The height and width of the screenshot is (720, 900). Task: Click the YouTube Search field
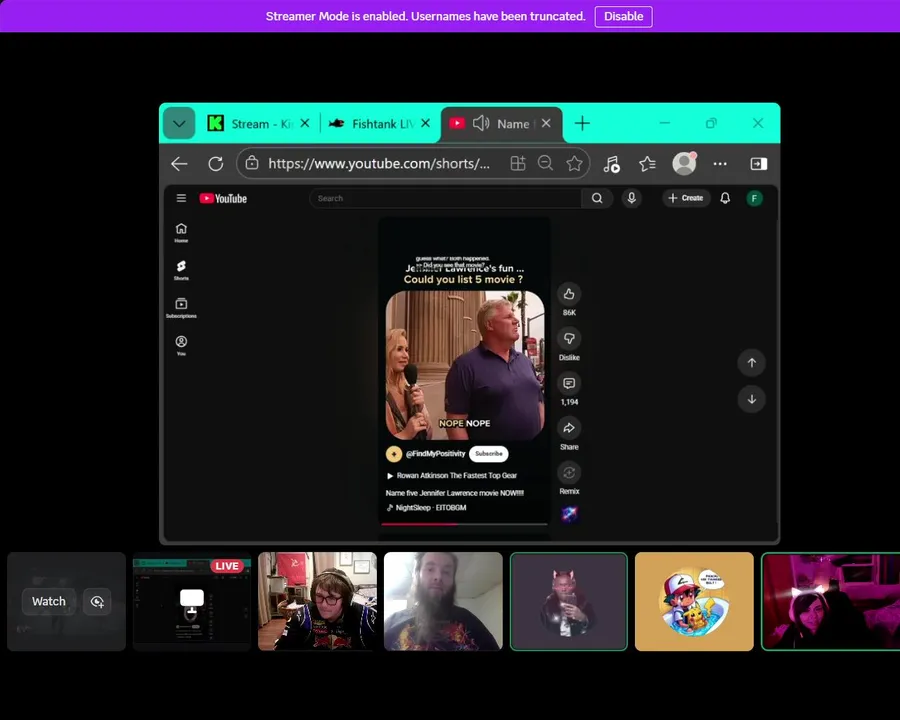(x=445, y=198)
